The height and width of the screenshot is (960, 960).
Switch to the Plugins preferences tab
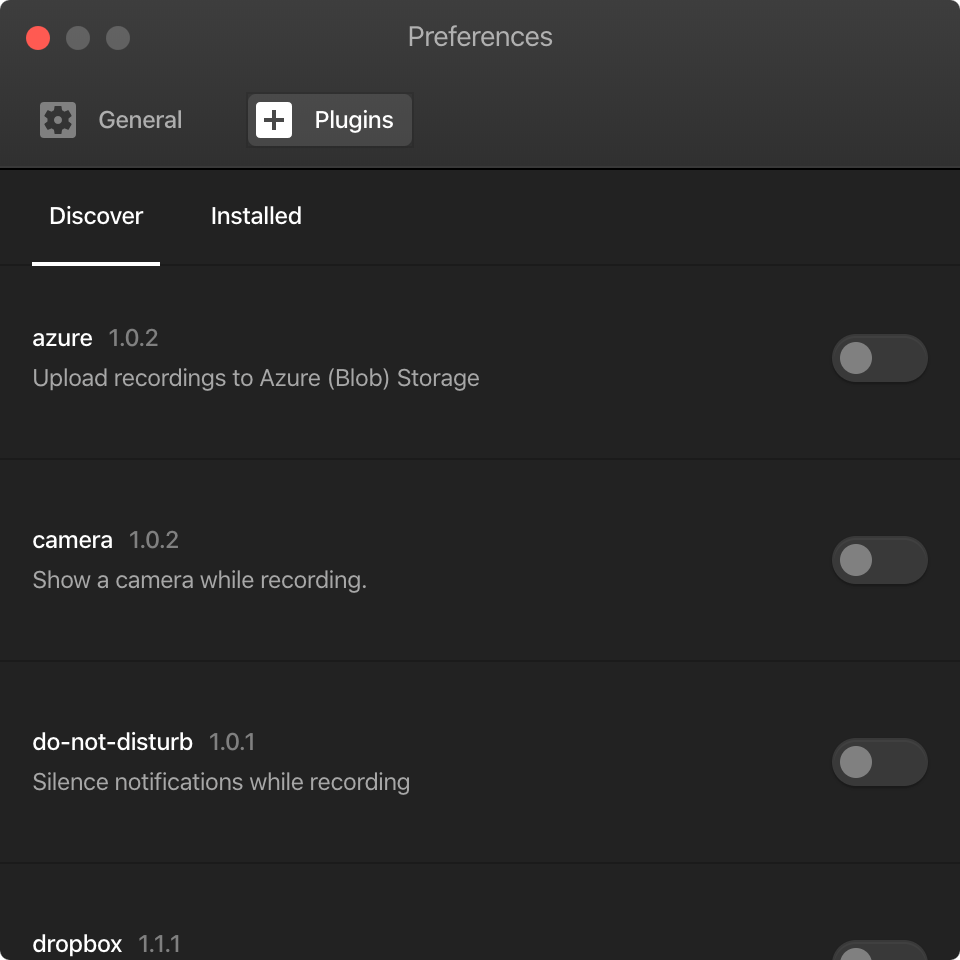[330, 120]
